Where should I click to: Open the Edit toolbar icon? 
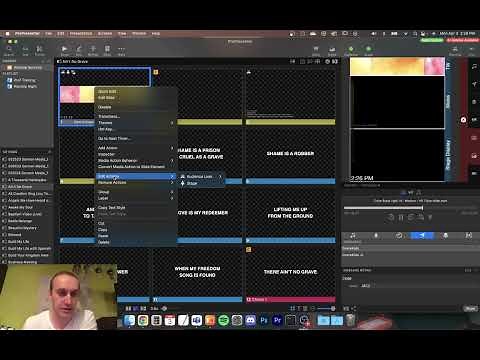79,50
